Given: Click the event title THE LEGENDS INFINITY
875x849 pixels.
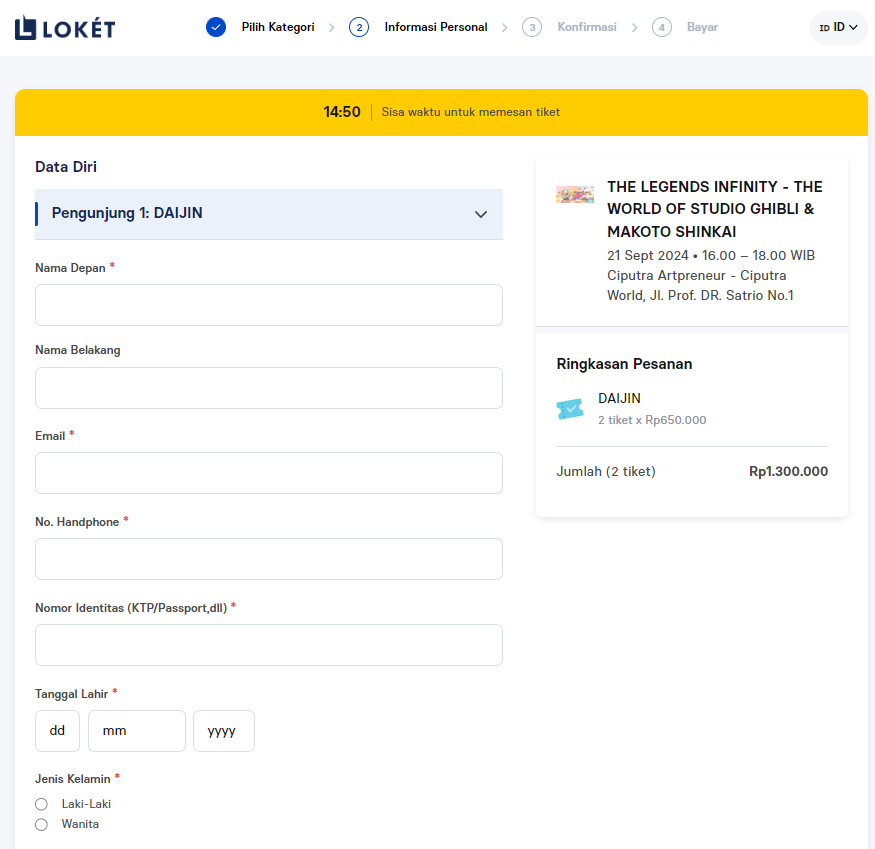Looking at the screenshot, I should (x=715, y=209).
